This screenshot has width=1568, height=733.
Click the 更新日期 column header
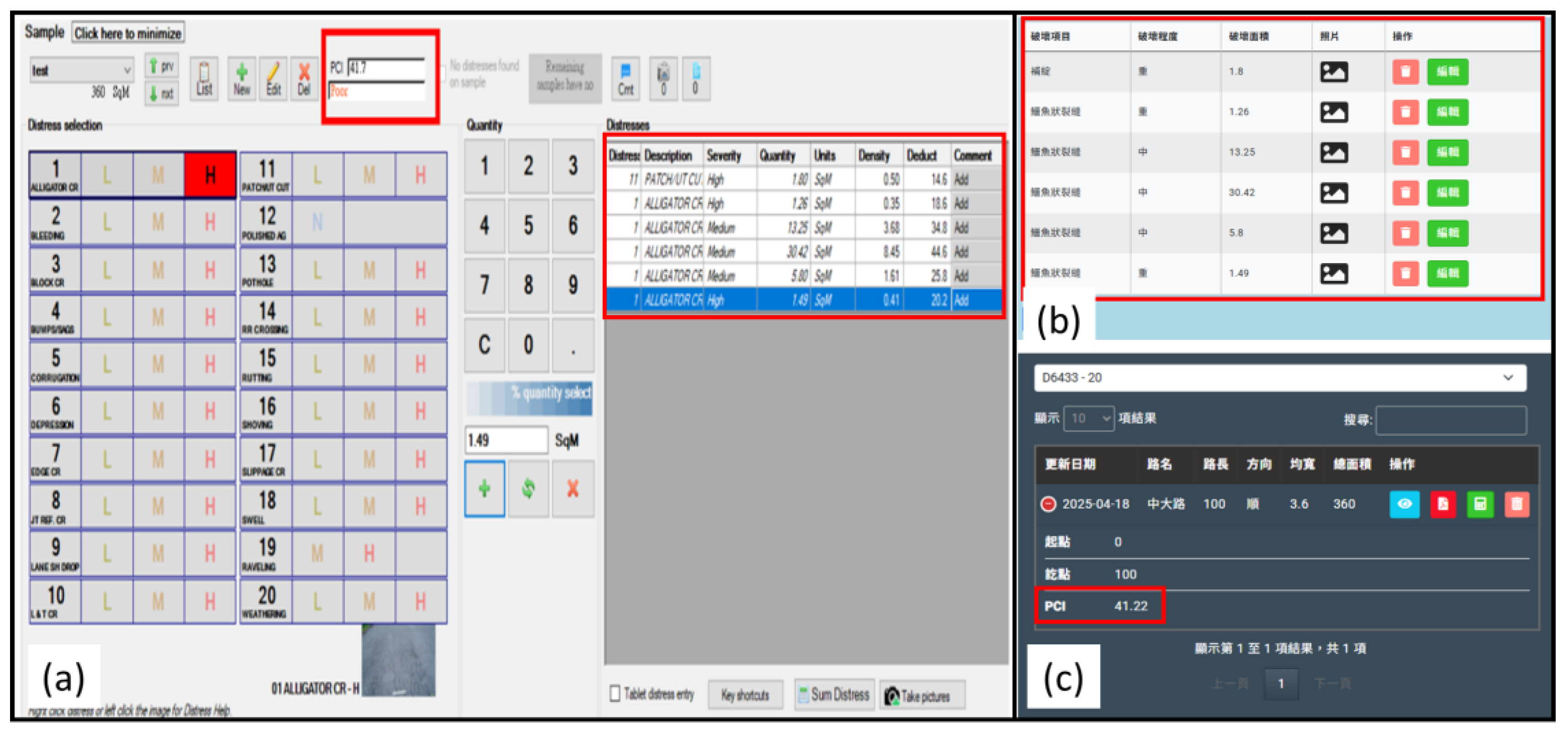click(x=1070, y=464)
